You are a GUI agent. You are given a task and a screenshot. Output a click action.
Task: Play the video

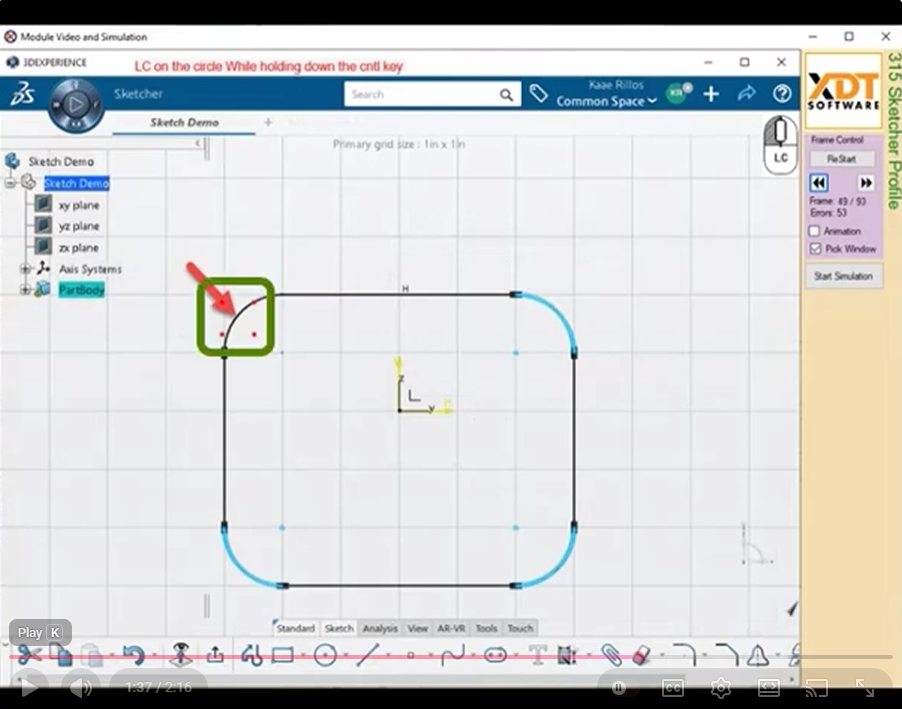28,687
